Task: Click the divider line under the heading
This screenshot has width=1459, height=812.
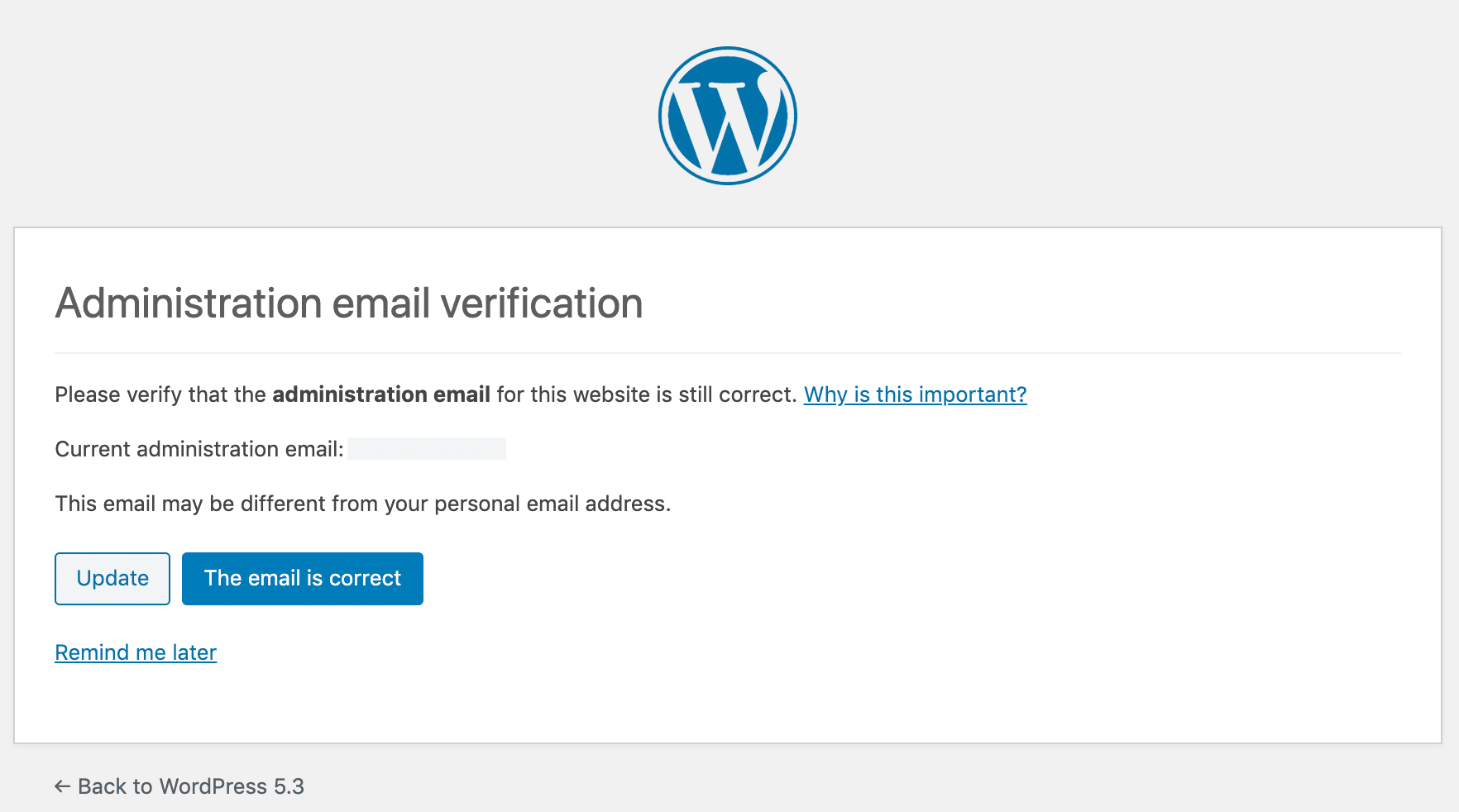Action: coord(727,353)
